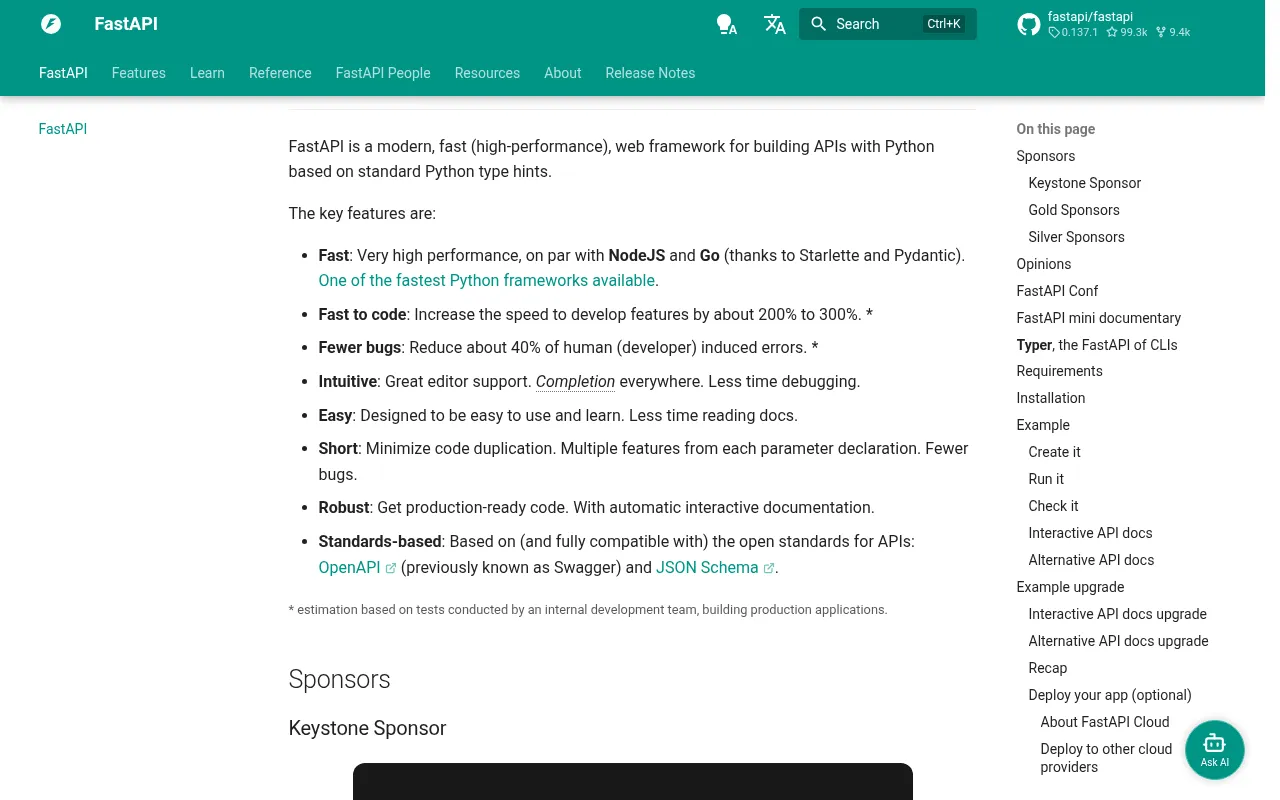Open the language selection icon

[x=775, y=24]
